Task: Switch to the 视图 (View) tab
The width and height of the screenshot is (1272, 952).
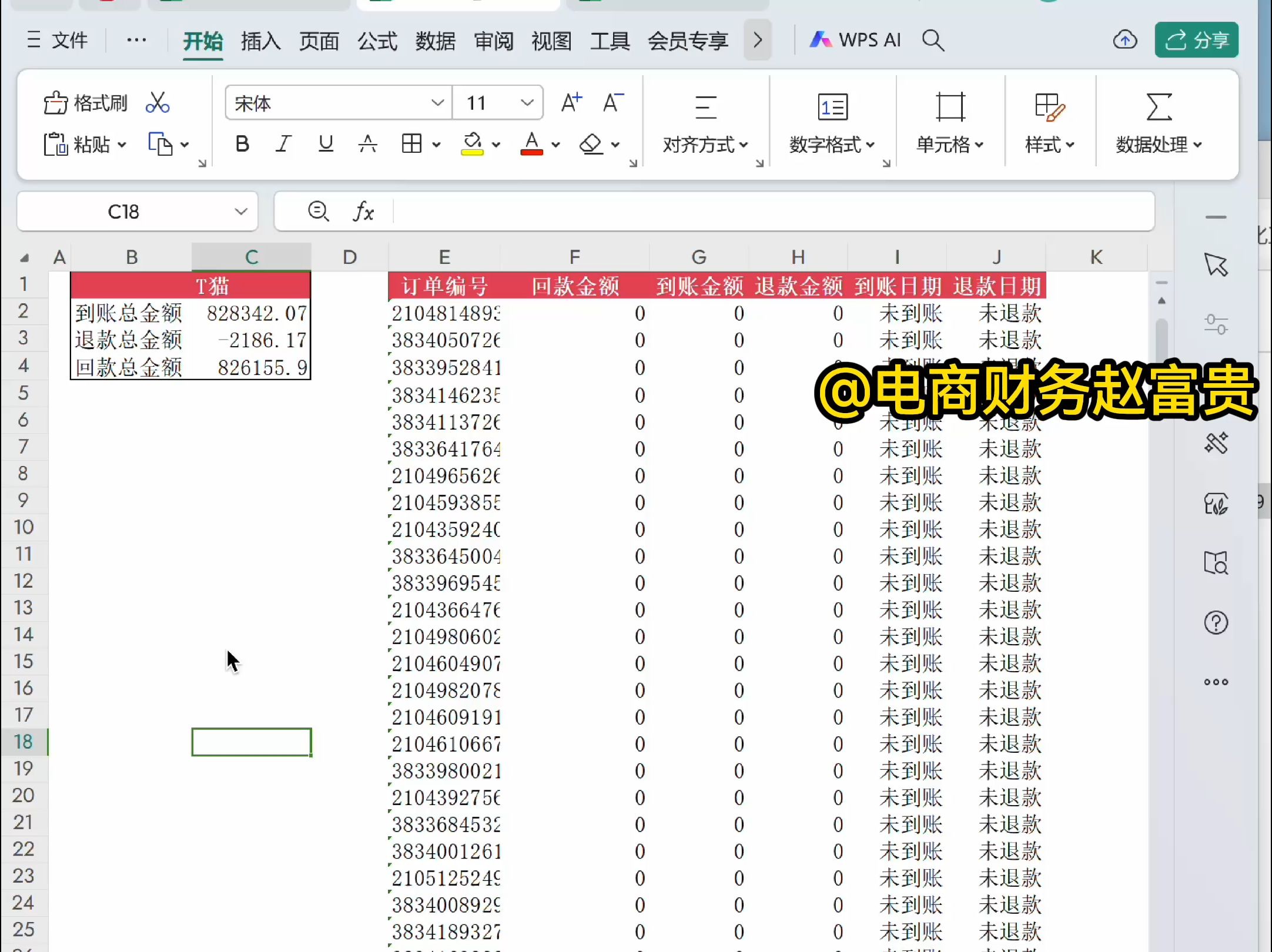Action: 551,41
